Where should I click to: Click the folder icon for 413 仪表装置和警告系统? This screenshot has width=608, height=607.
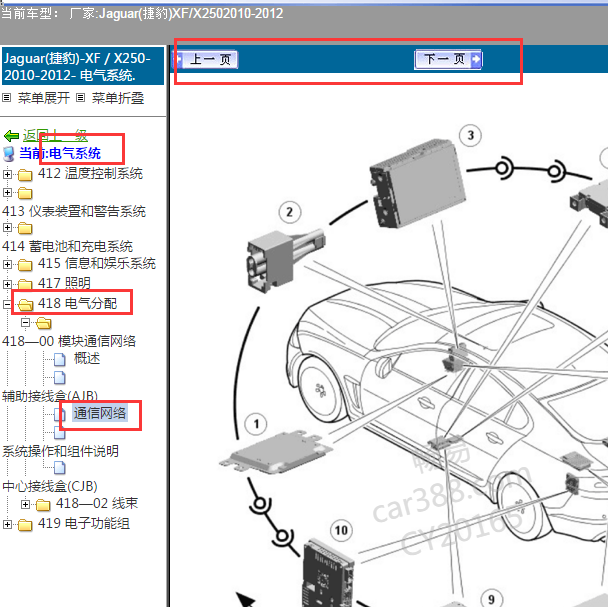point(25,193)
